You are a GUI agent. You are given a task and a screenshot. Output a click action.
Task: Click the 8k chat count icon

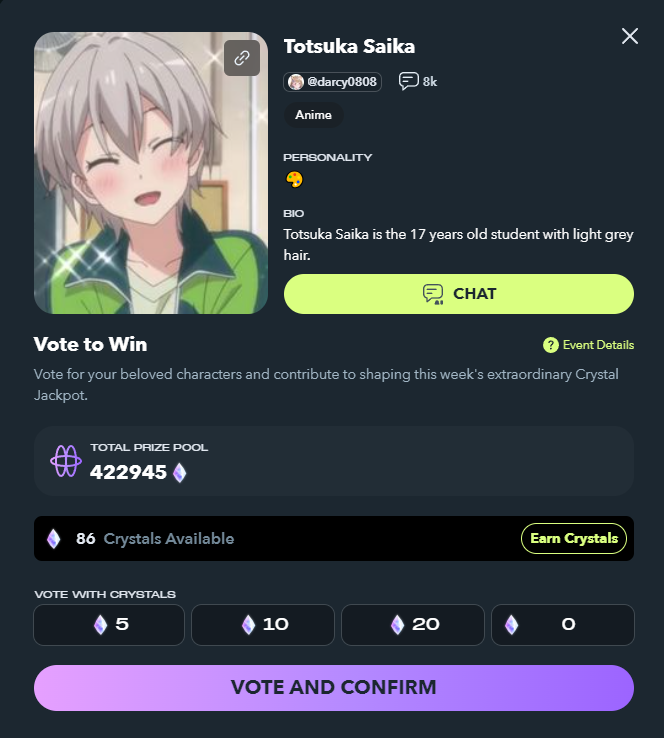(408, 81)
